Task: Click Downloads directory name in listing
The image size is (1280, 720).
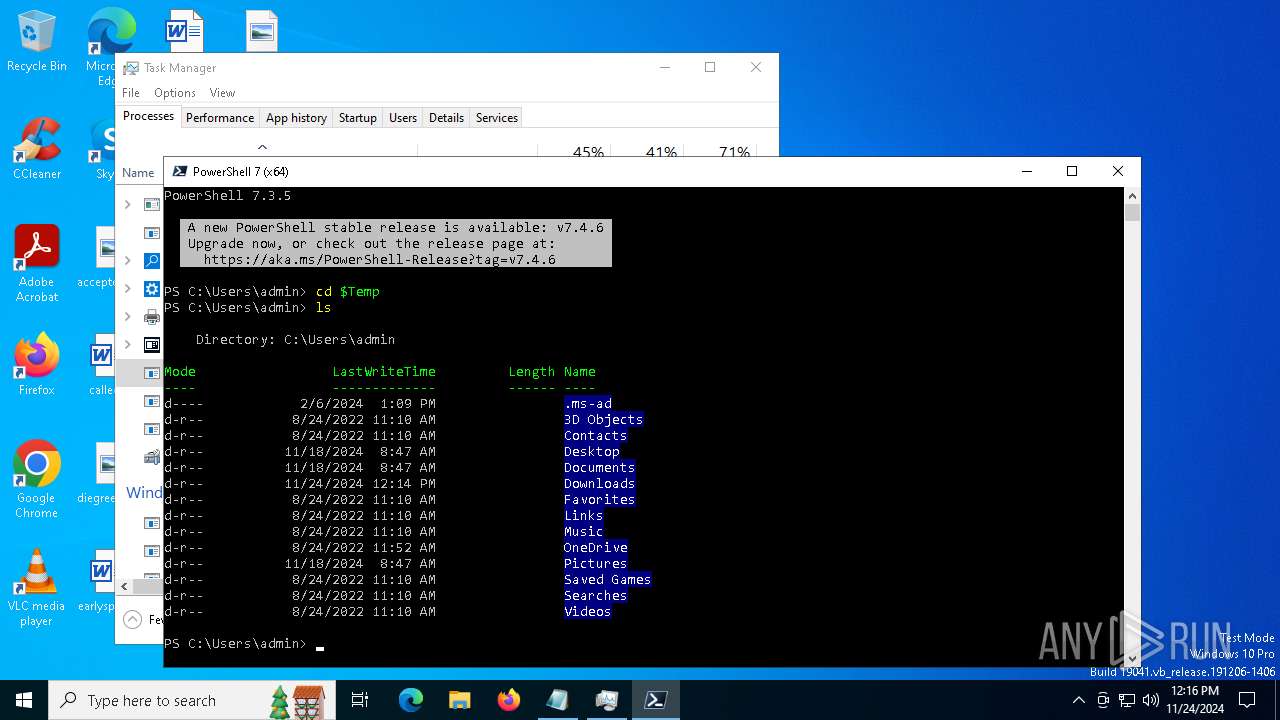Action: tap(599, 484)
